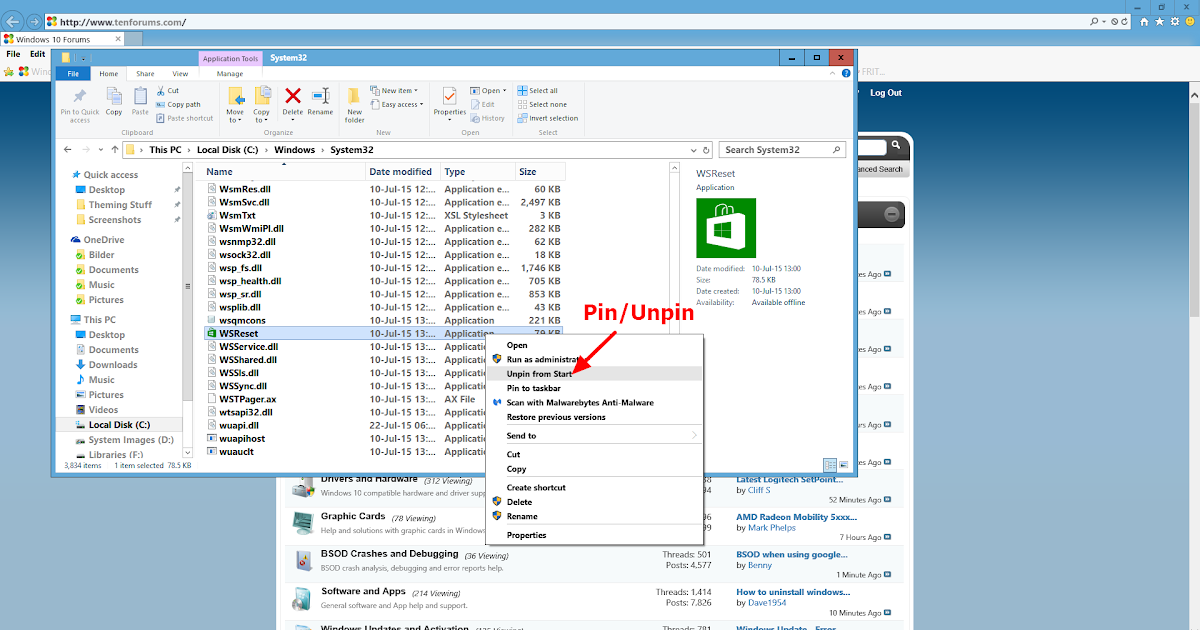This screenshot has width=1200, height=630.
Task: Click the WSReset preview store icon
Action: [726, 228]
